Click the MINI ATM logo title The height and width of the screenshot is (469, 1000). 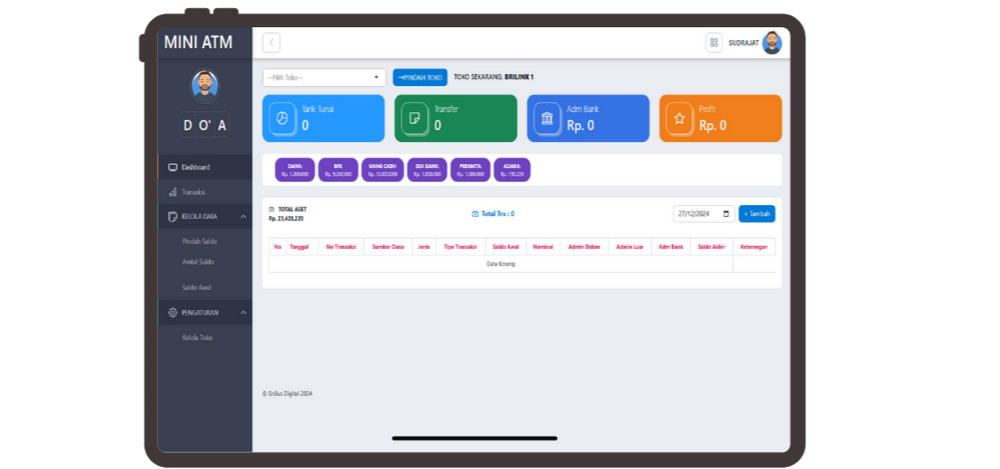click(x=198, y=42)
